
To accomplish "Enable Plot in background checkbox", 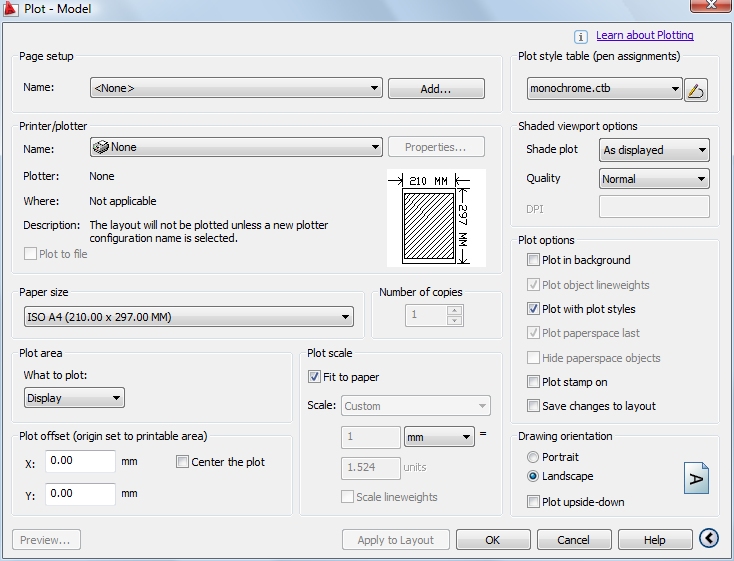I will [x=533, y=259].
